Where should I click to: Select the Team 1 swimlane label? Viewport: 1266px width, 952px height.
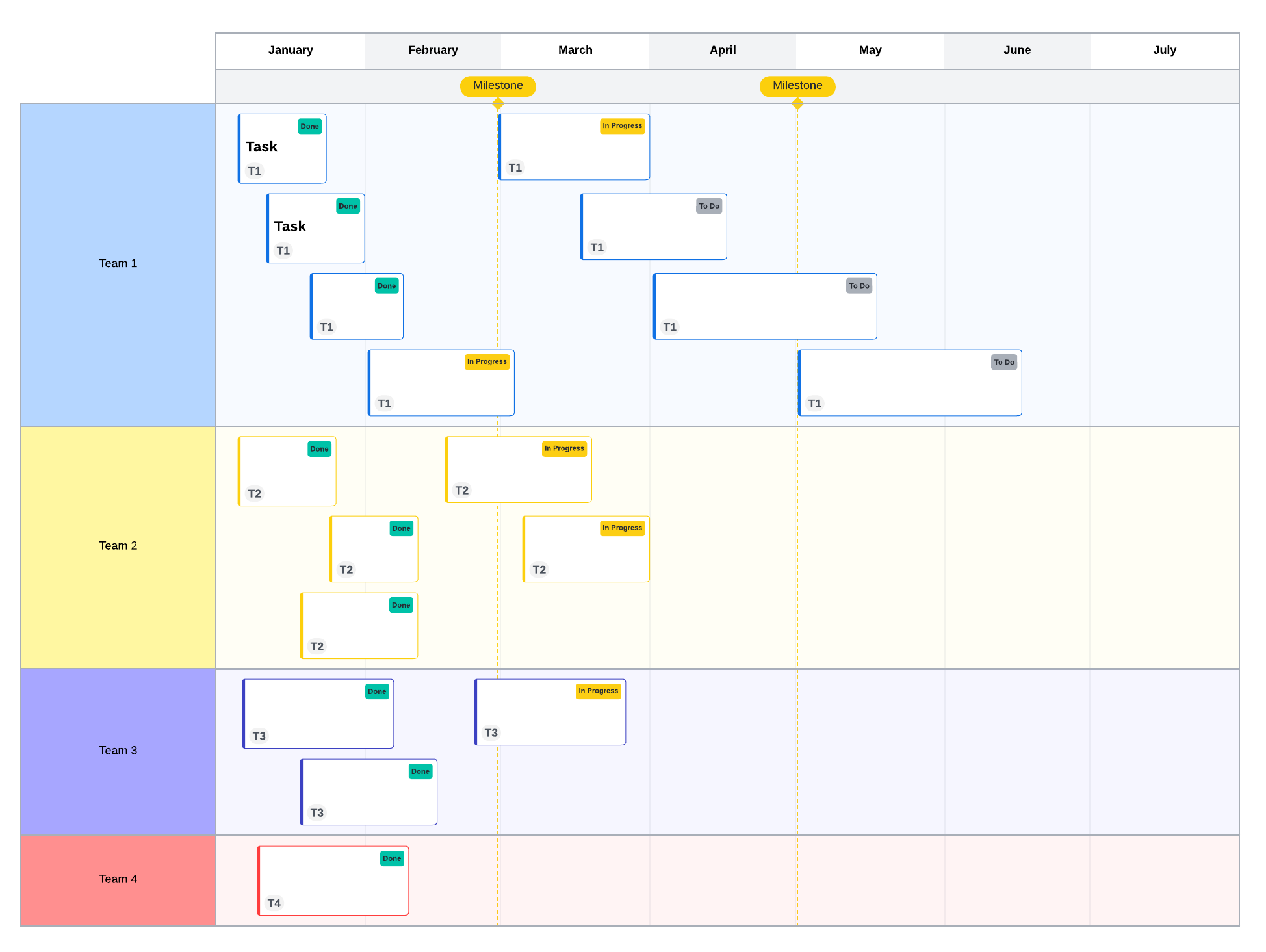[118, 264]
